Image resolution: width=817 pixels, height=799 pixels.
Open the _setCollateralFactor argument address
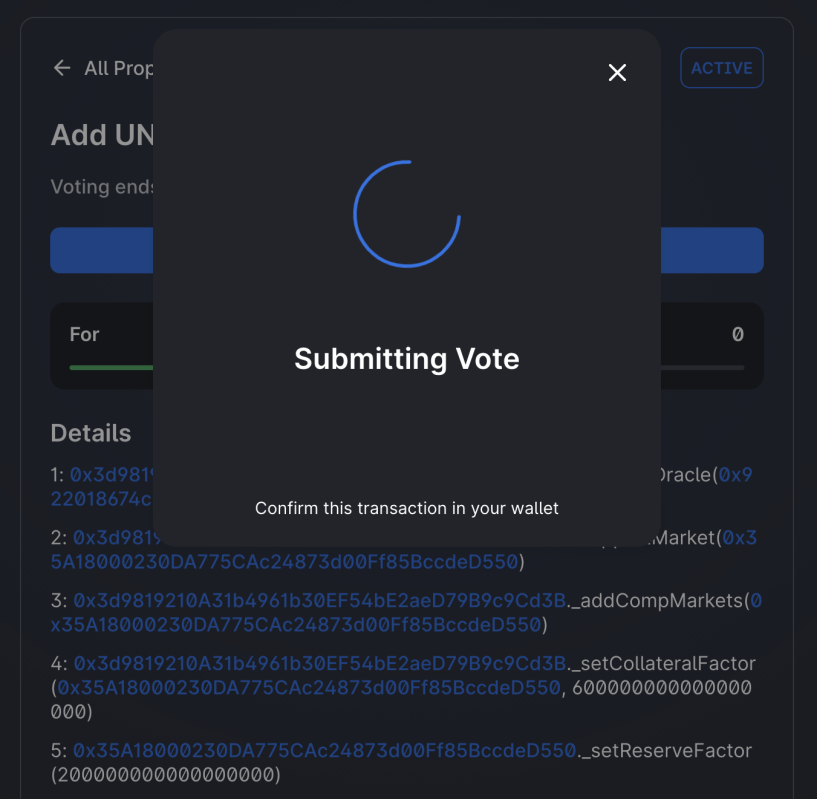point(309,688)
